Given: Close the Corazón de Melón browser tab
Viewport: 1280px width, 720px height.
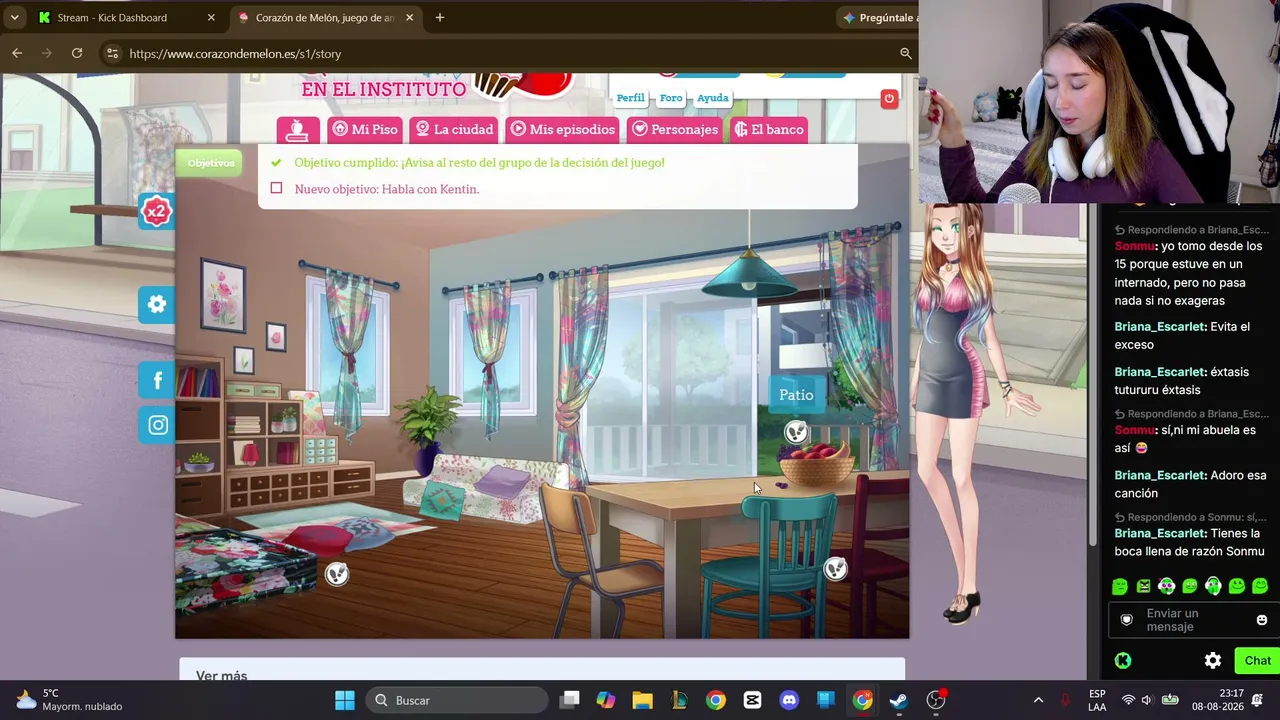Looking at the screenshot, I should point(409,18).
